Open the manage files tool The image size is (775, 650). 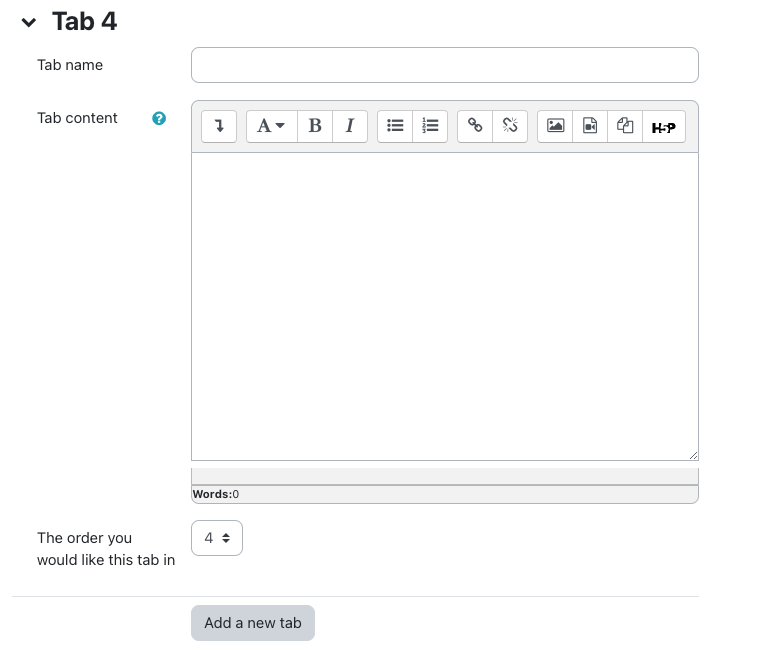(x=625, y=126)
